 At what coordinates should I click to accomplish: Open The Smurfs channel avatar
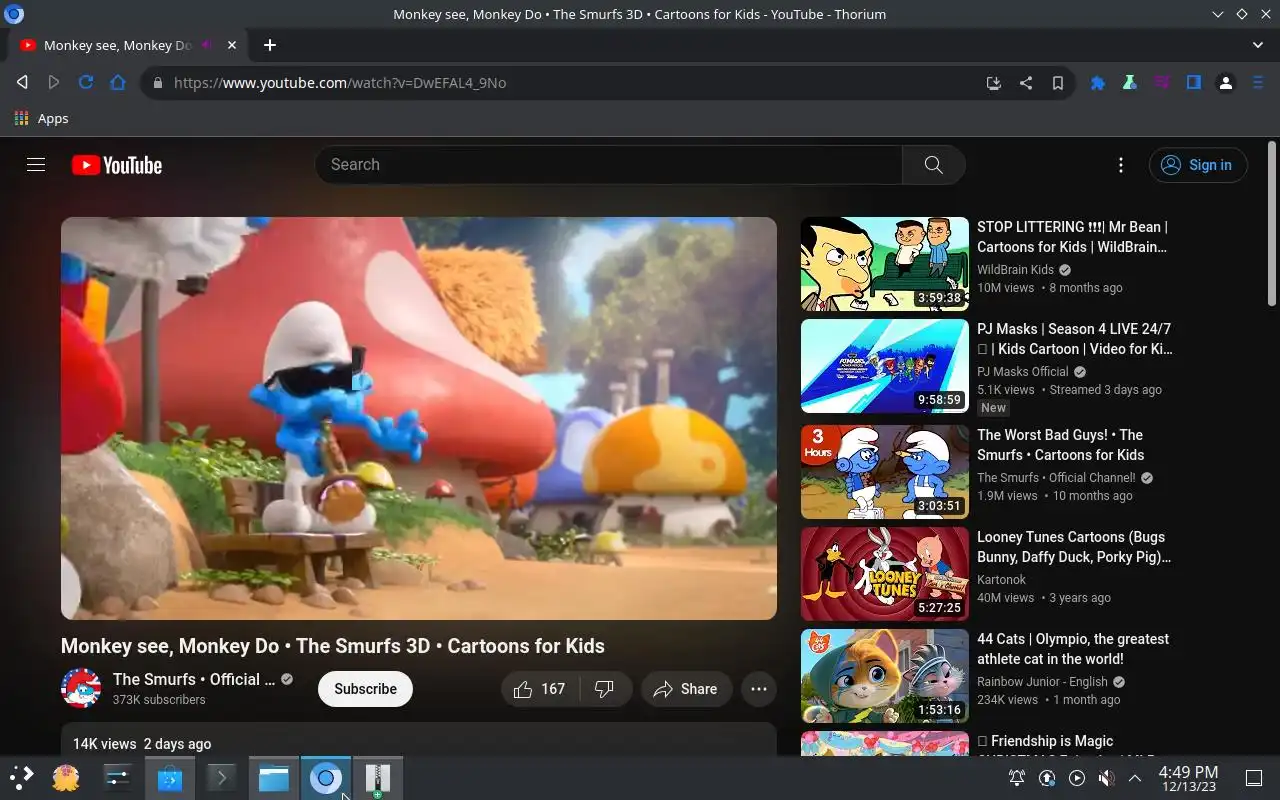[81, 689]
